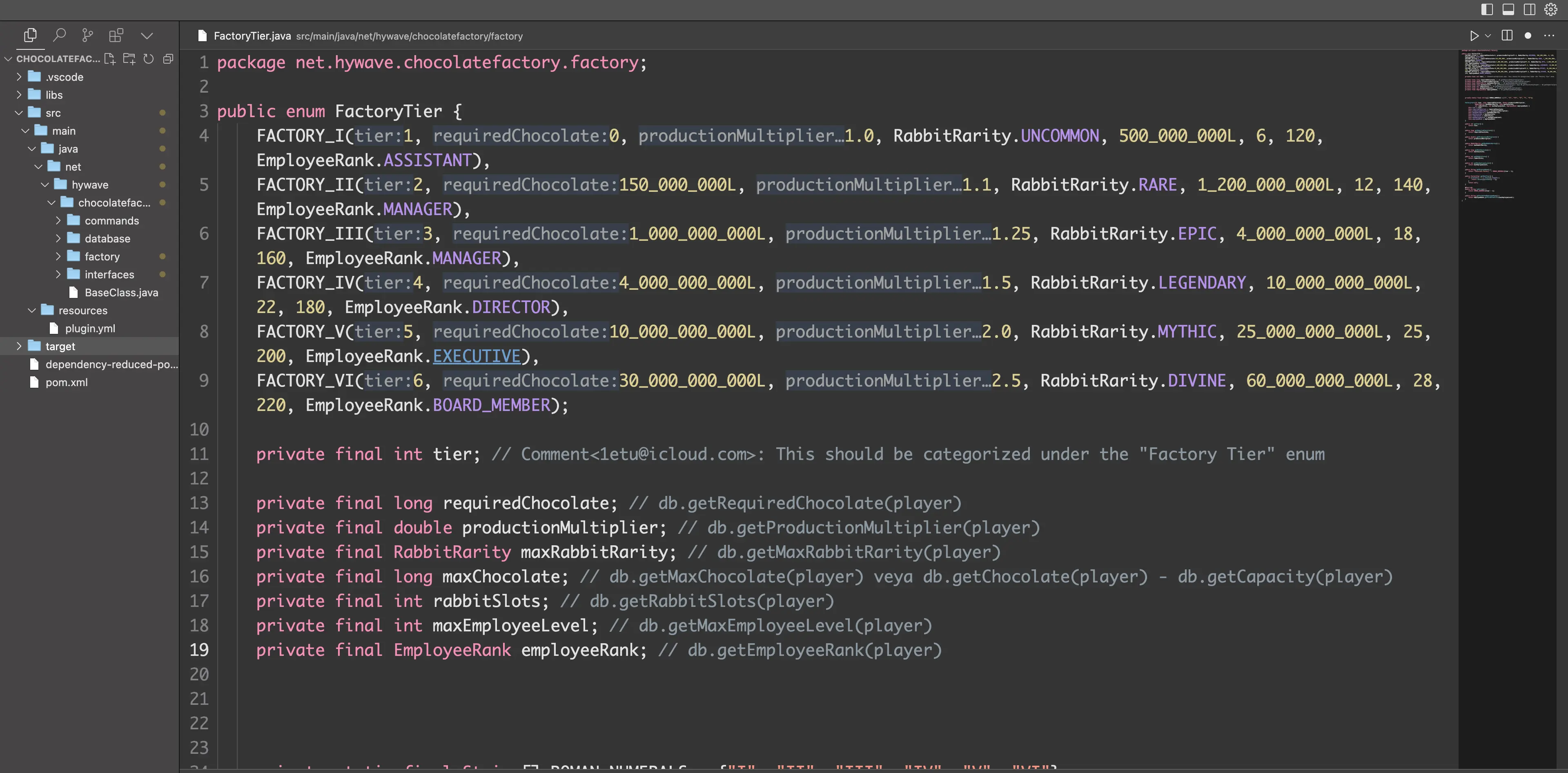Click the FactoryTier enum name
Image resolution: width=1568 pixels, height=773 pixels.
pos(388,111)
